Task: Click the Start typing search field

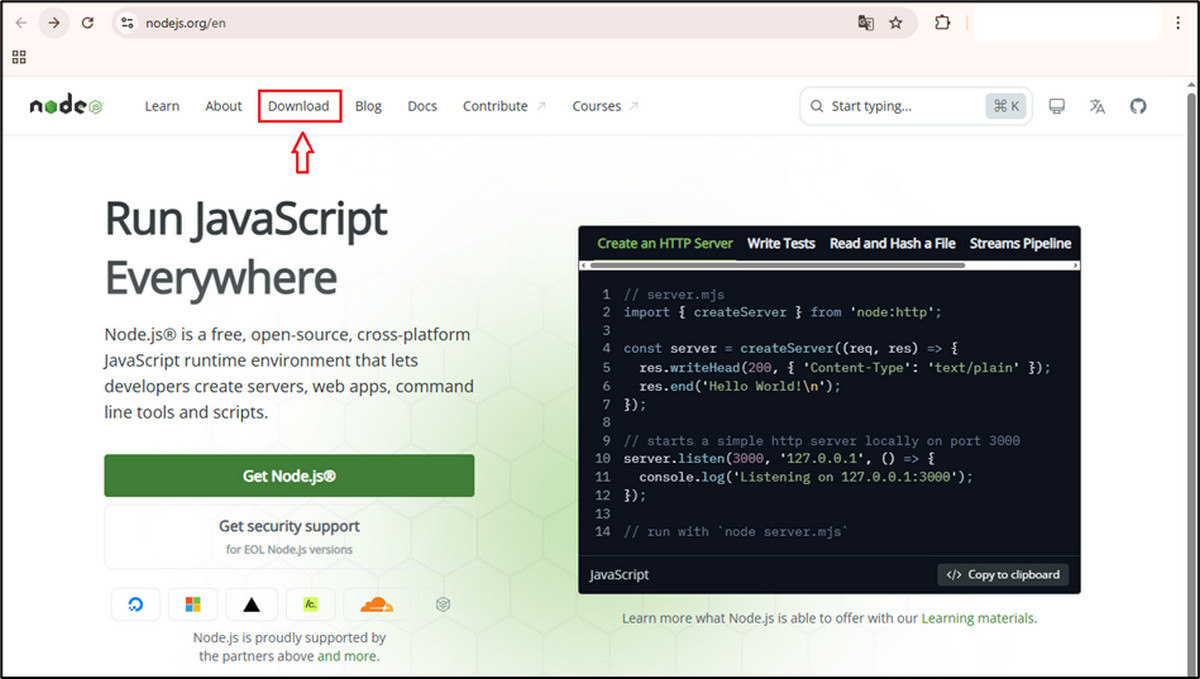Action: pos(900,106)
